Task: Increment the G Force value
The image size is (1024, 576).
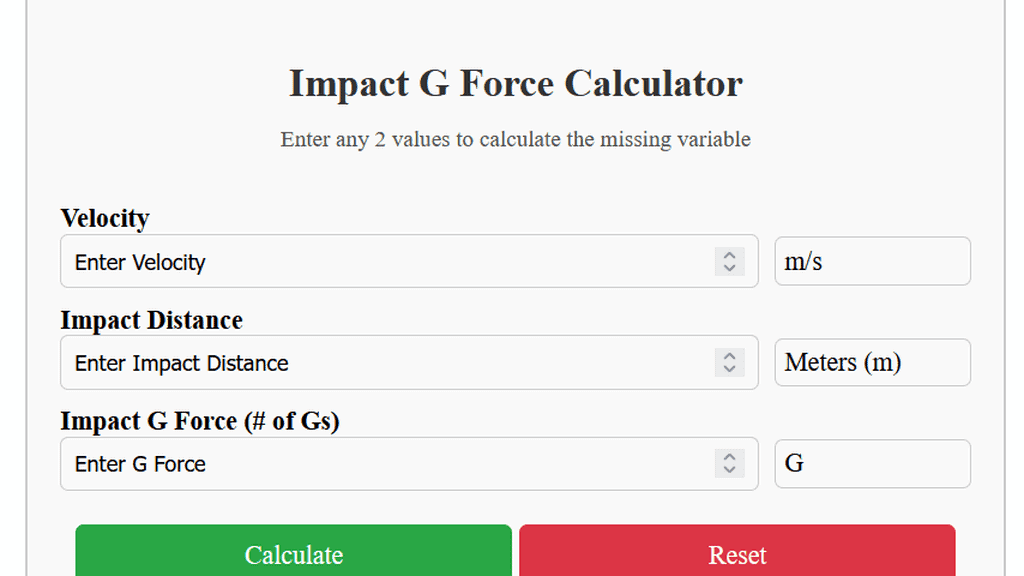Action: 729,457
